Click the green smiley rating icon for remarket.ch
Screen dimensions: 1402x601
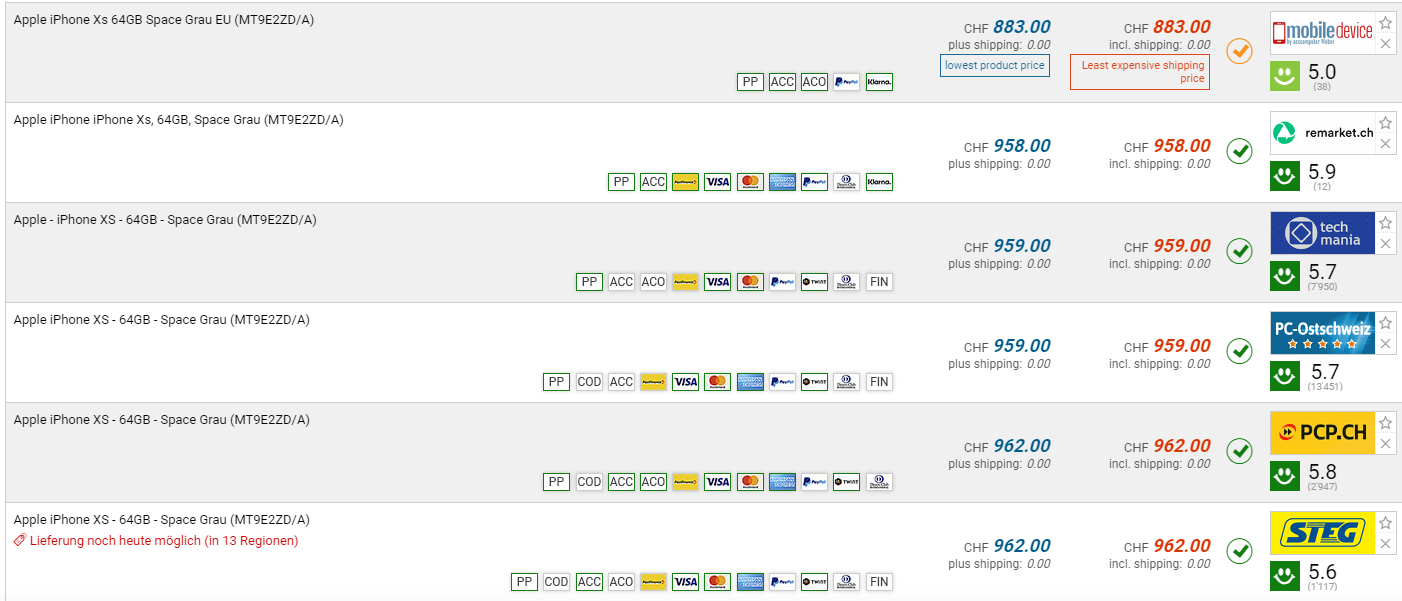(1285, 177)
